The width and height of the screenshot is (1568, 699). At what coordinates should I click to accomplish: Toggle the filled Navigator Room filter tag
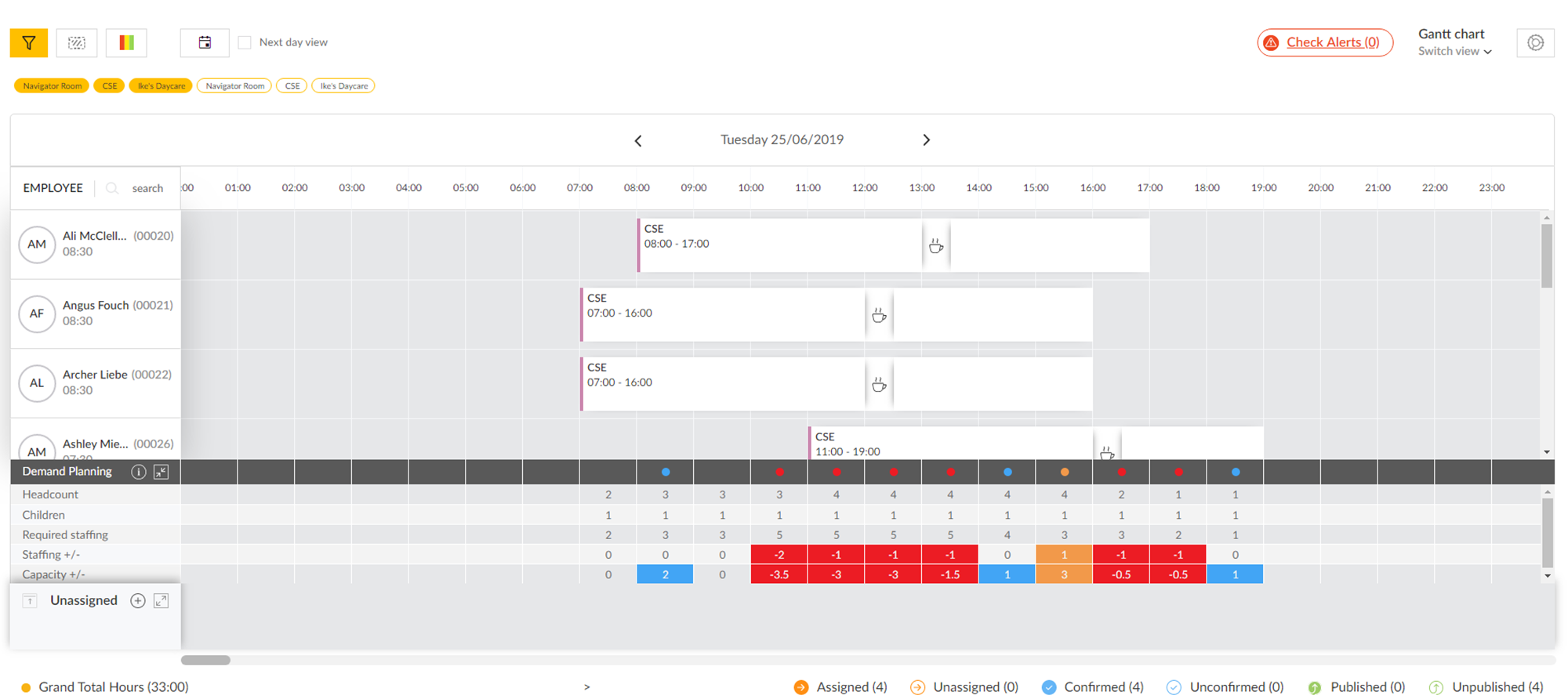pos(52,86)
